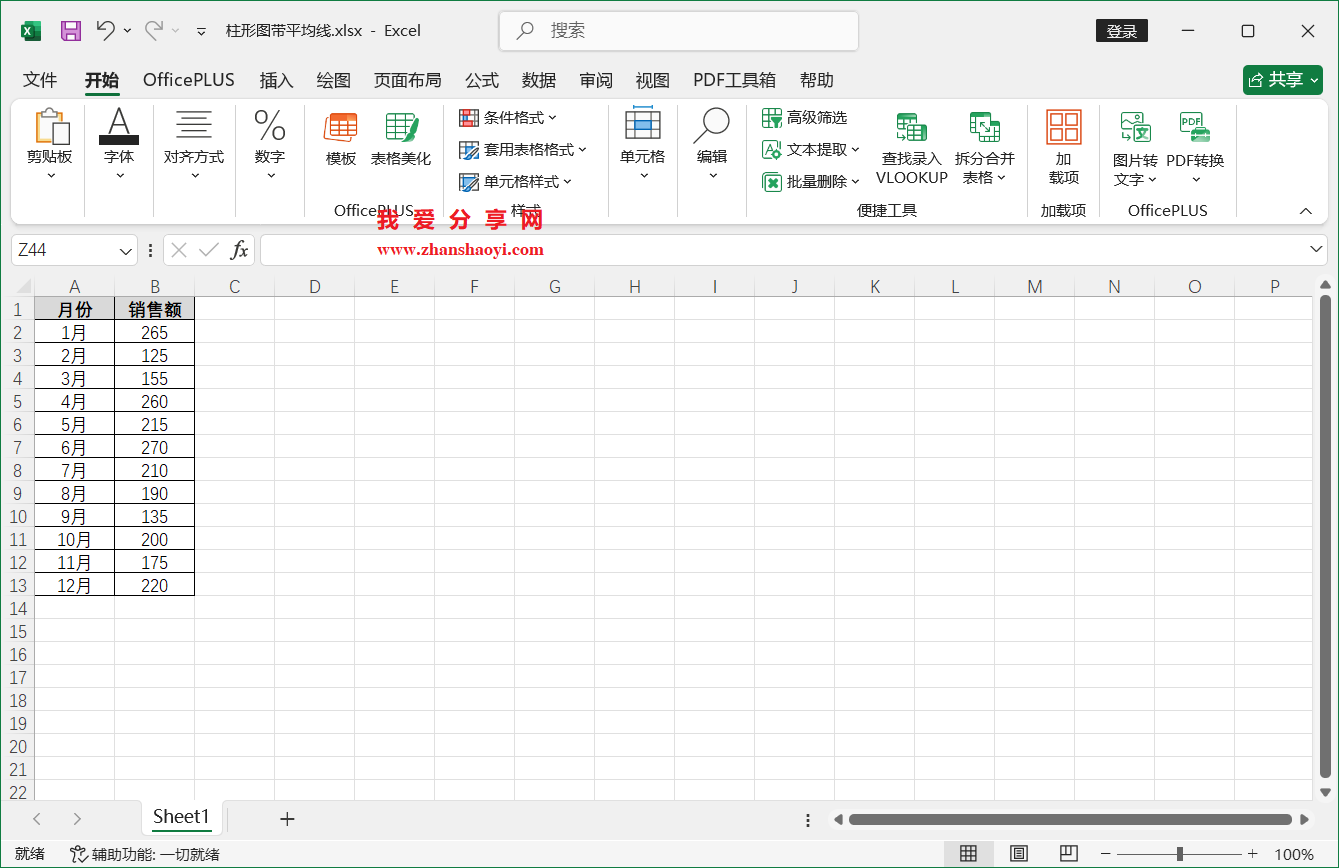Switch to the 数据 ribbon tab
The height and width of the screenshot is (868, 1339).
pos(539,80)
